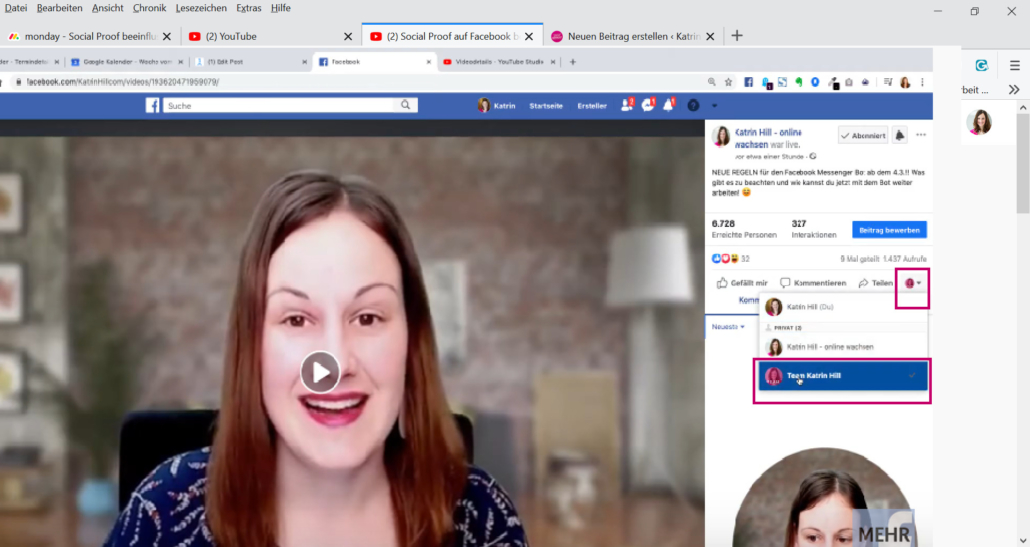Close the (2) YouTube tab
1030x547 pixels.
point(348,36)
